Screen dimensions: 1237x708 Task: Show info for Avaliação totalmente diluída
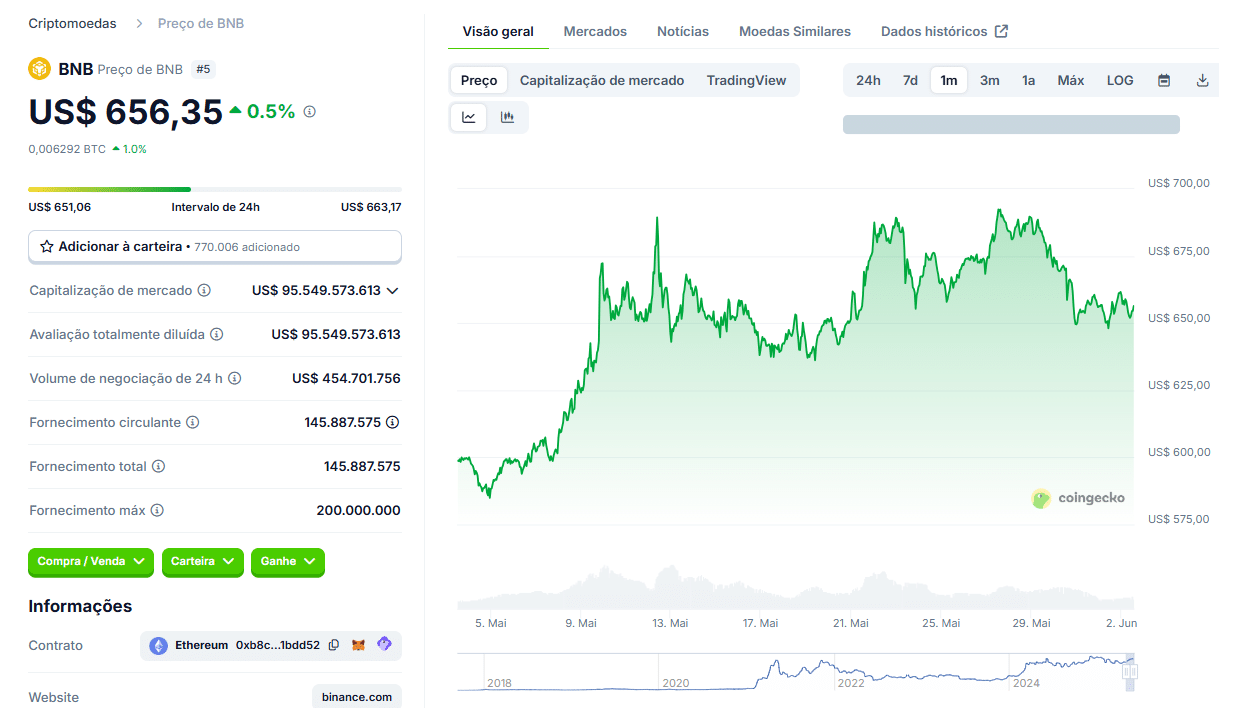[x=216, y=334]
